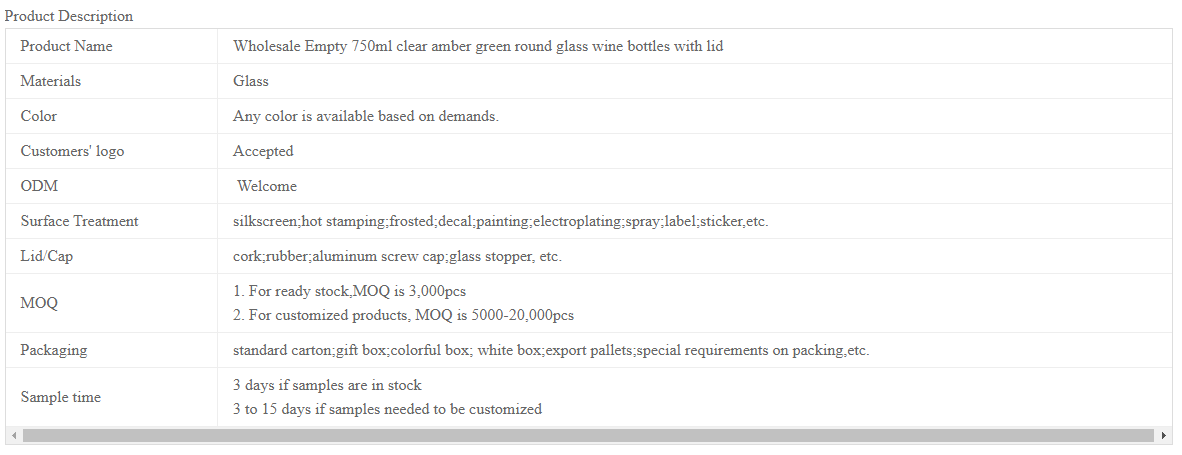Click the standard carton packaging text
This screenshot has height=455, width=1182.
[x=551, y=350]
